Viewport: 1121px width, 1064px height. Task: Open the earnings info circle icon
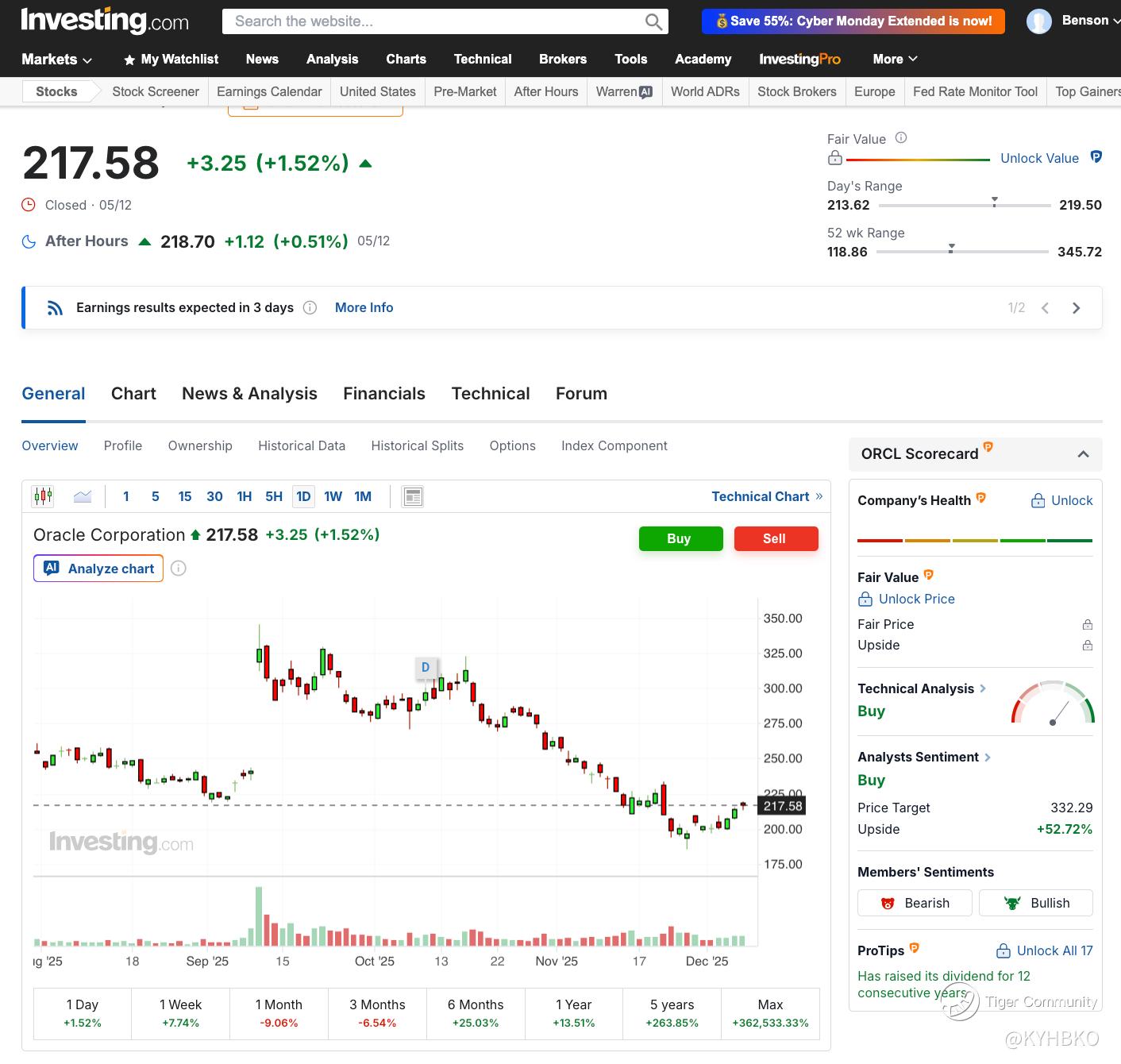tap(310, 307)
